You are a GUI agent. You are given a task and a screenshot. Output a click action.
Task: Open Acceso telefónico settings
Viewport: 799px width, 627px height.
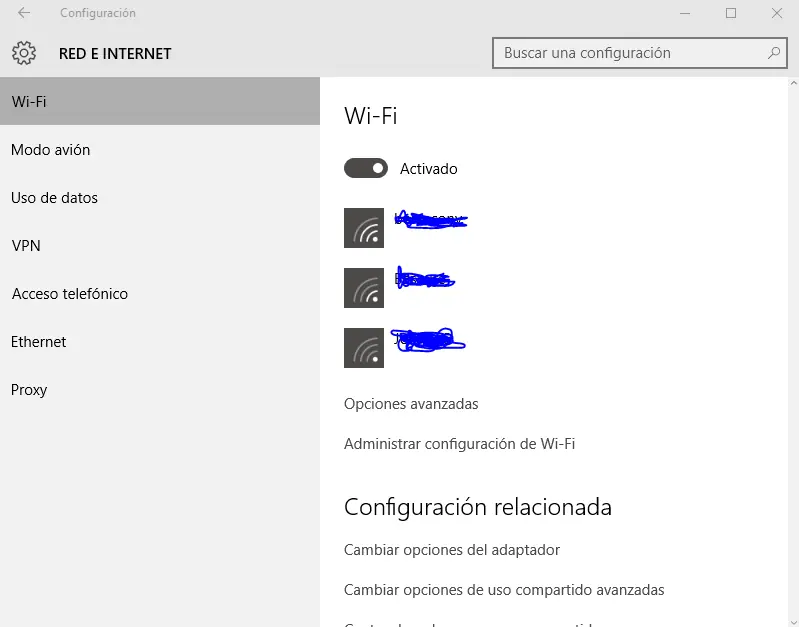[160, 294]
